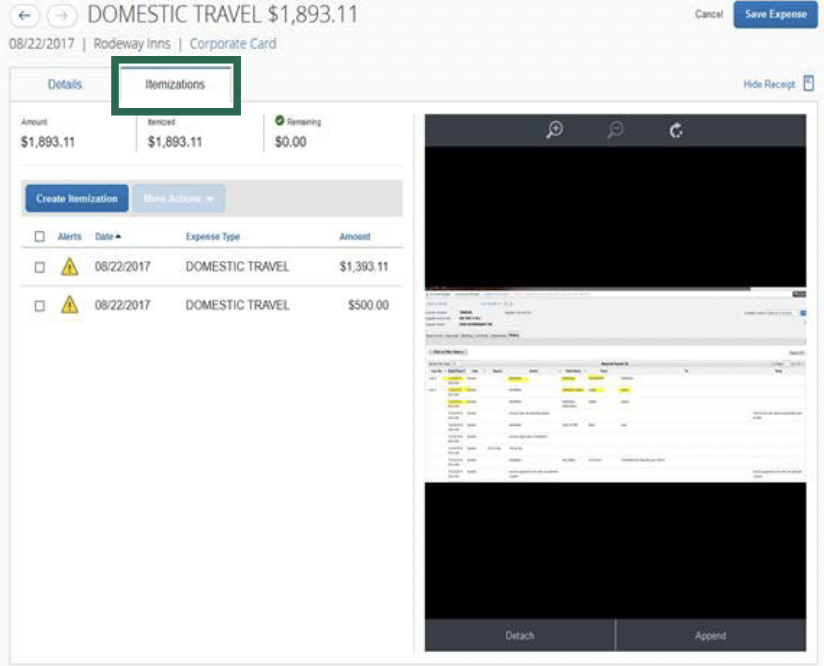Viewport: 824px width, 666px height.
Task: Switch to the Details tab
Action: pyautogui.click(x=65, y=85)
